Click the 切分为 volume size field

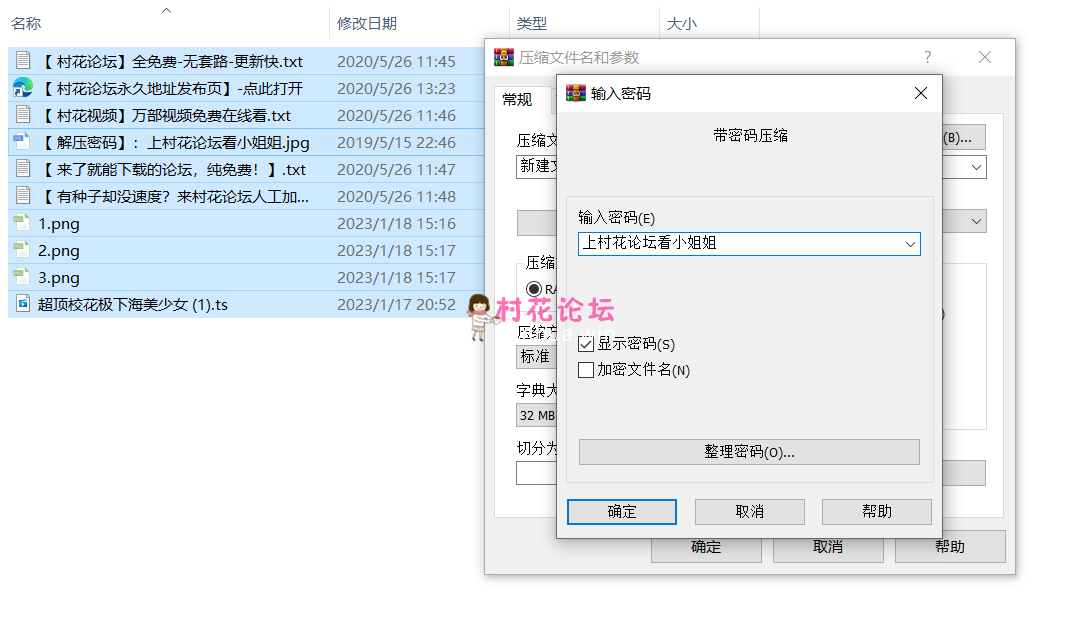coord(537,473)
